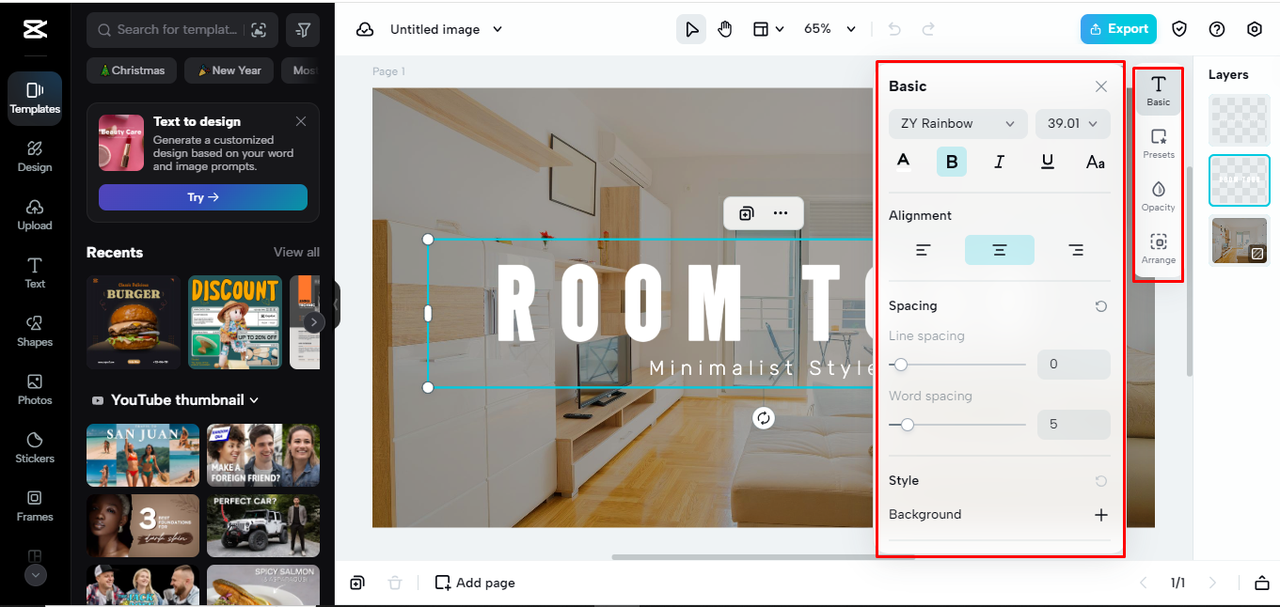
Task: Open the template filter icon
Action: point(302,30)
